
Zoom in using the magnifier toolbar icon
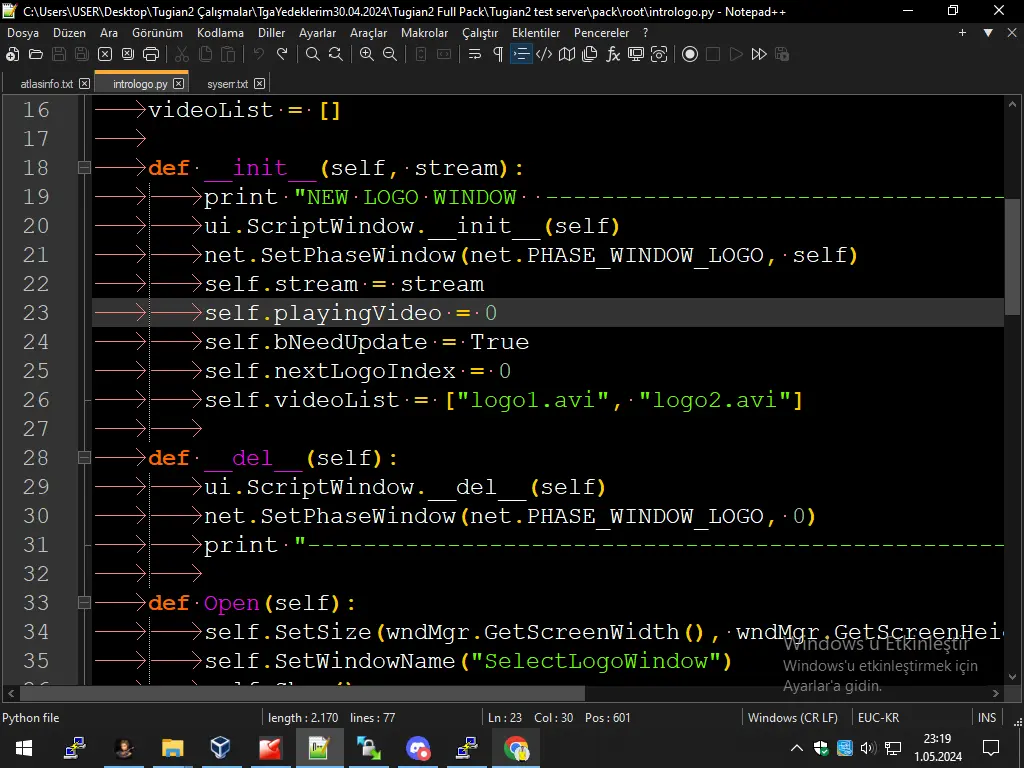(x=367, y=54)
